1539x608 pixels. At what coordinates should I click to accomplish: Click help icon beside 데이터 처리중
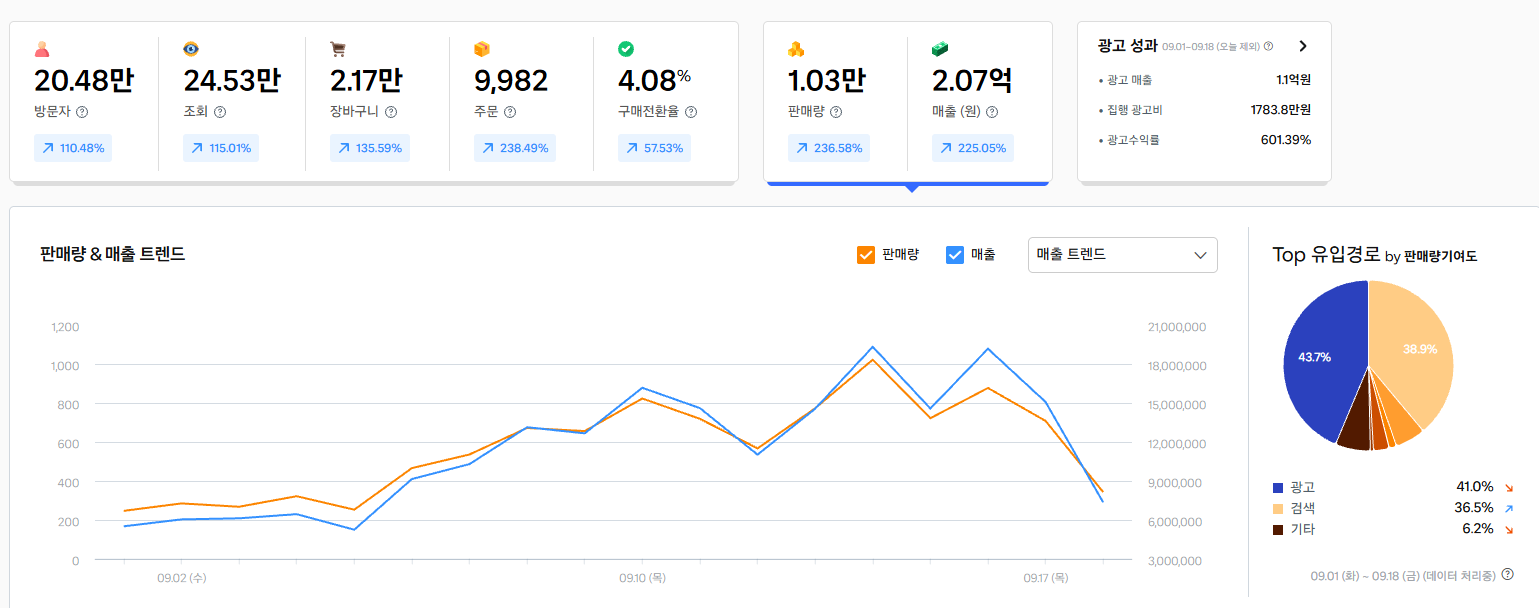tap(1507, 574)
